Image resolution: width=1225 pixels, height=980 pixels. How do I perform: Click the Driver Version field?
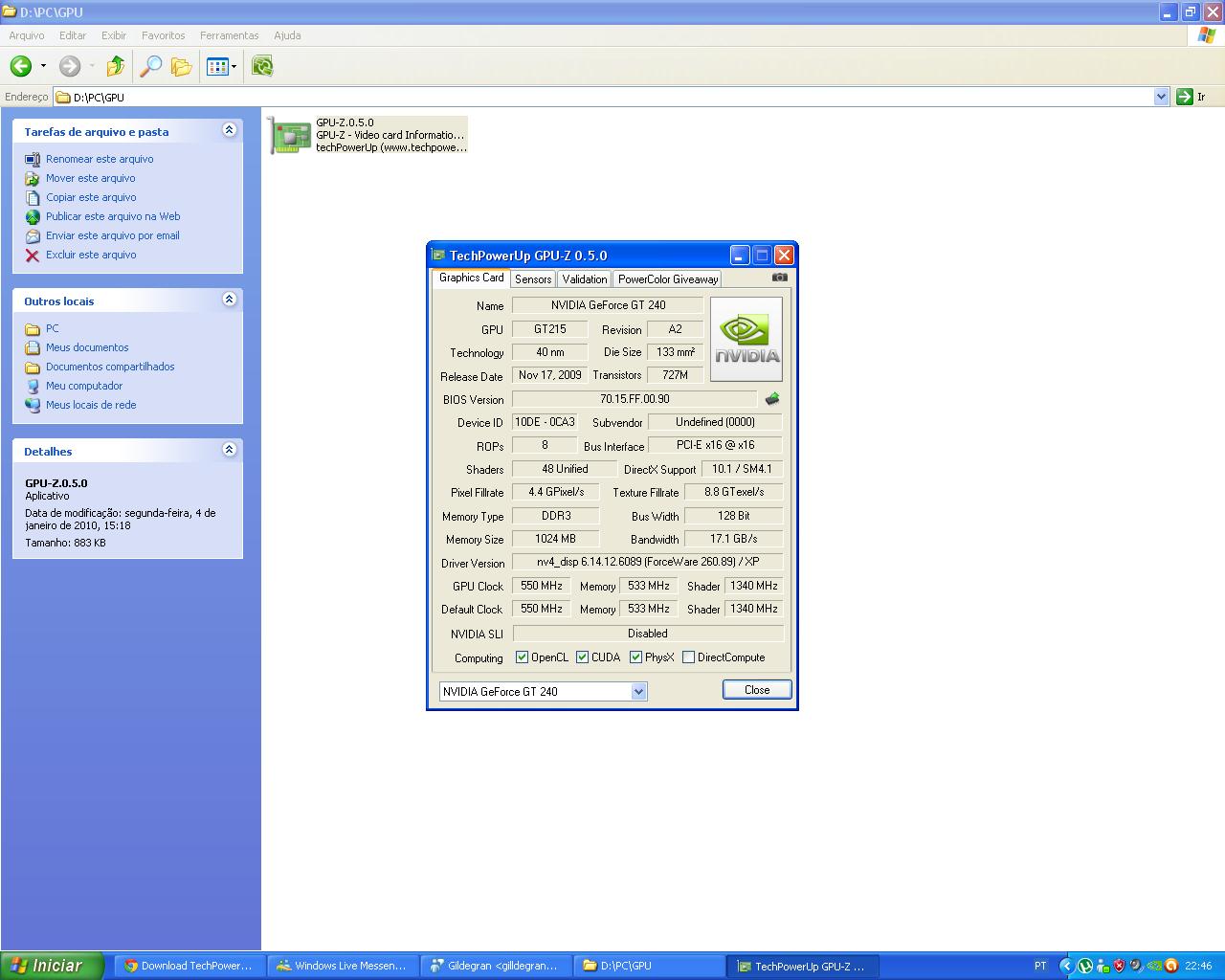click(x=648, y=562)
